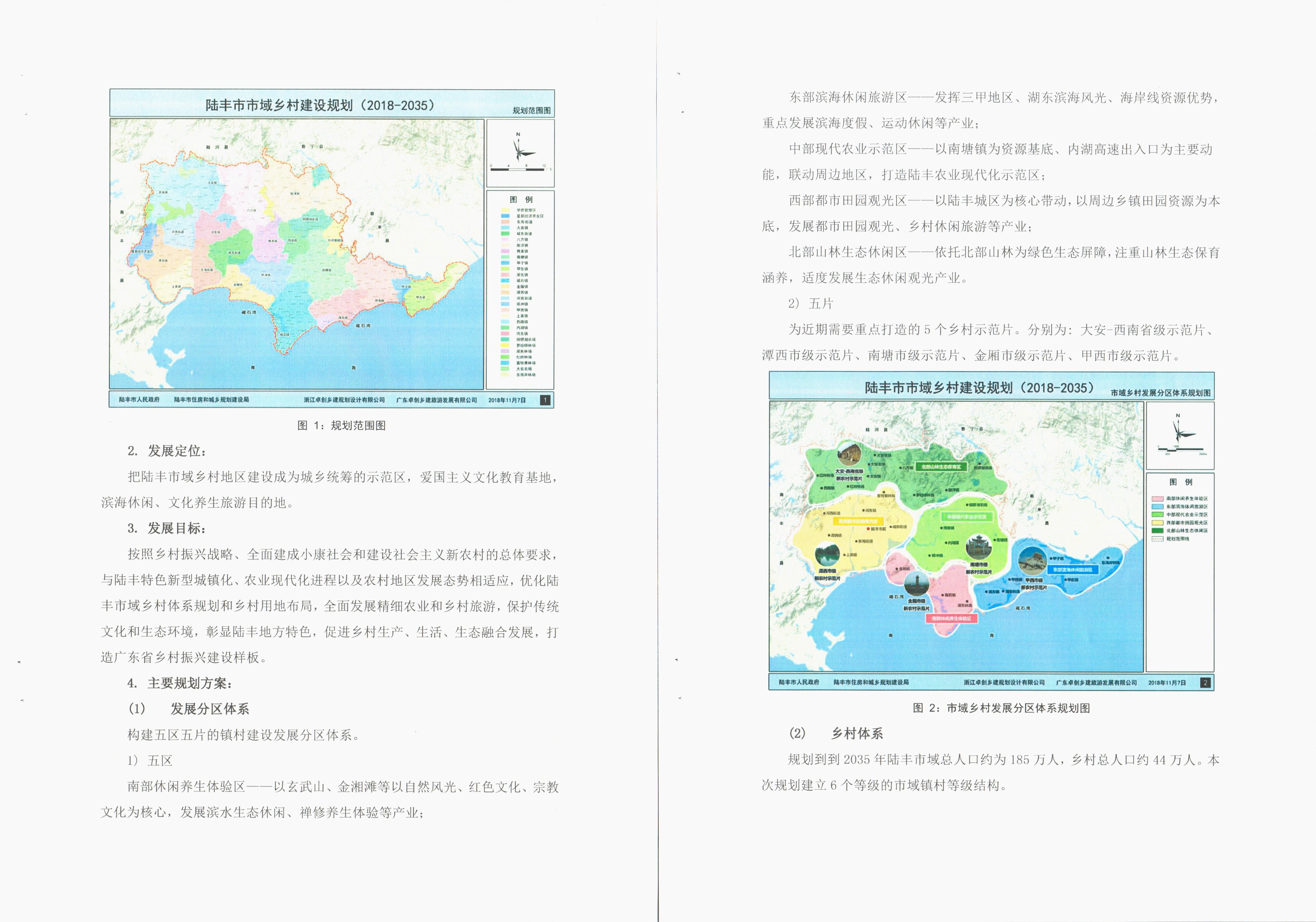Click the line 构建五区五片的镇村建设发展分区体系
The image size is (1316, 922).
click(243, 735)
